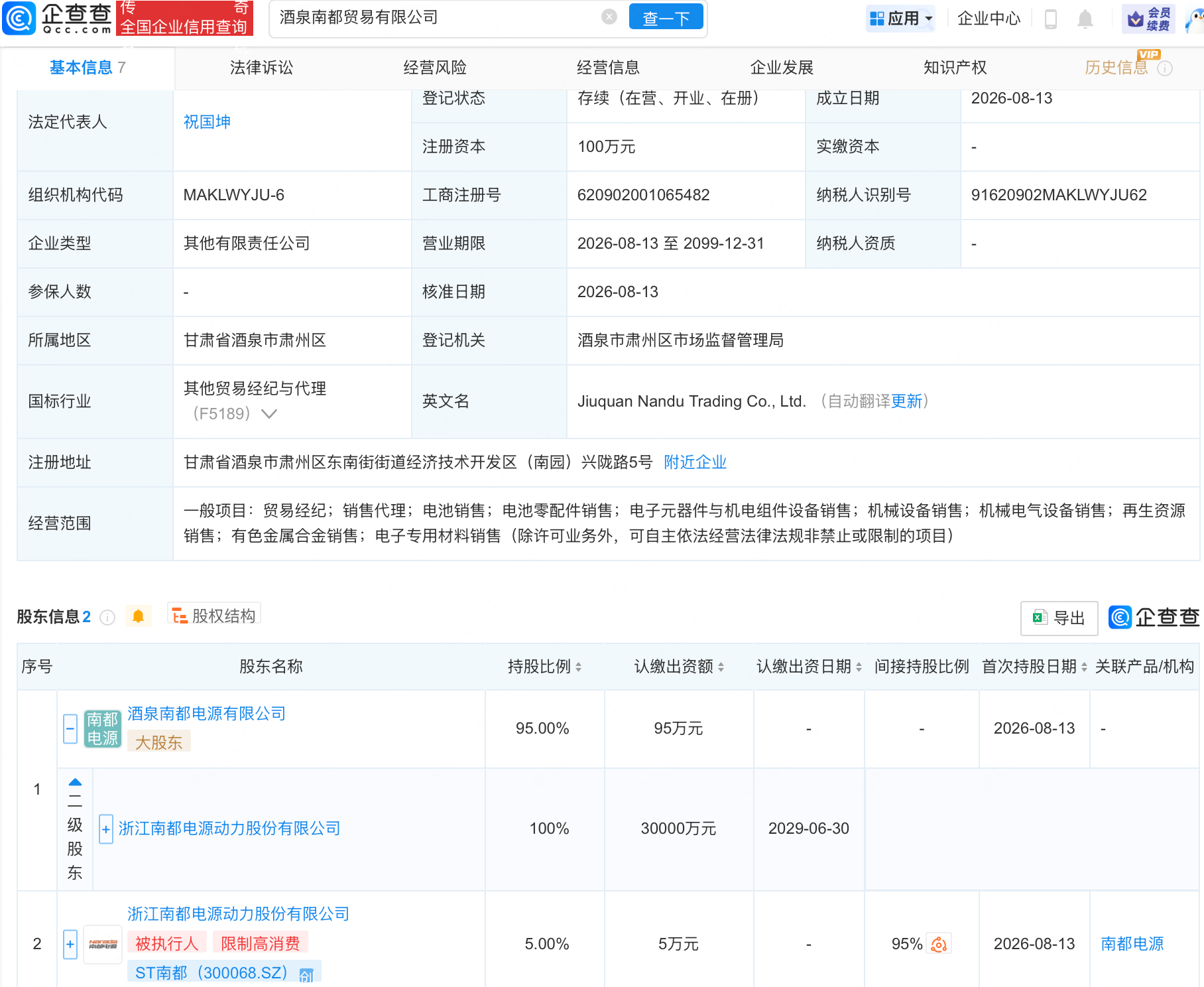Viewport: 1204px width, 987px height.
Task: Click the 大股东 tag
Action: coord(159,742)
